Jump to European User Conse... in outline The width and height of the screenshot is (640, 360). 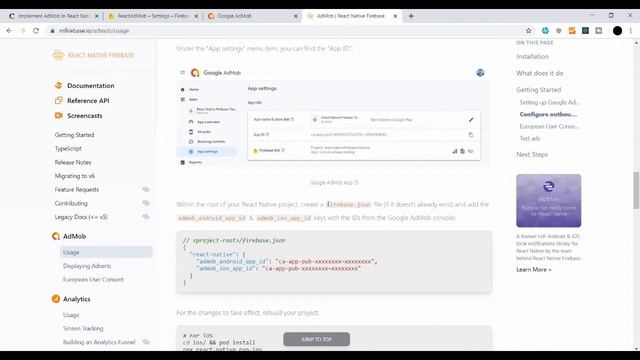pyautogui.click(x=549, y=127)
